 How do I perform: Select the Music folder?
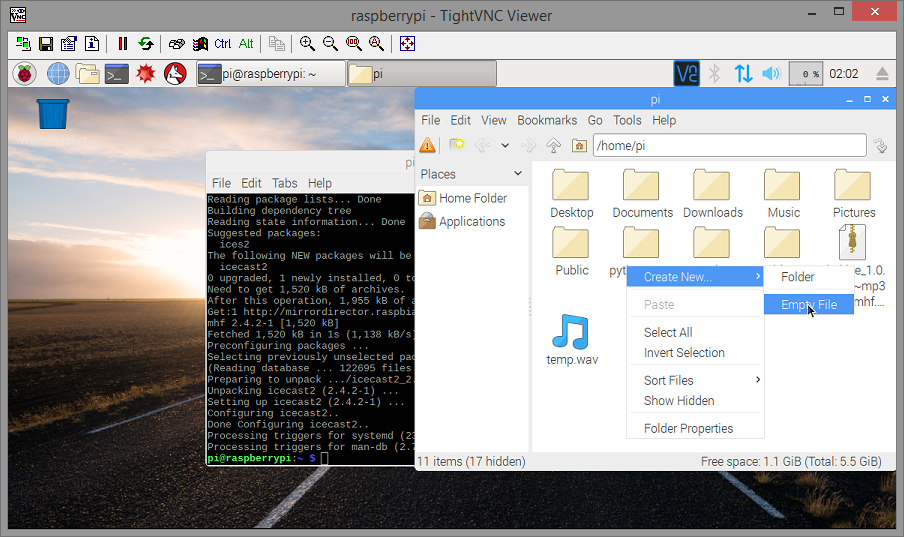784,194
